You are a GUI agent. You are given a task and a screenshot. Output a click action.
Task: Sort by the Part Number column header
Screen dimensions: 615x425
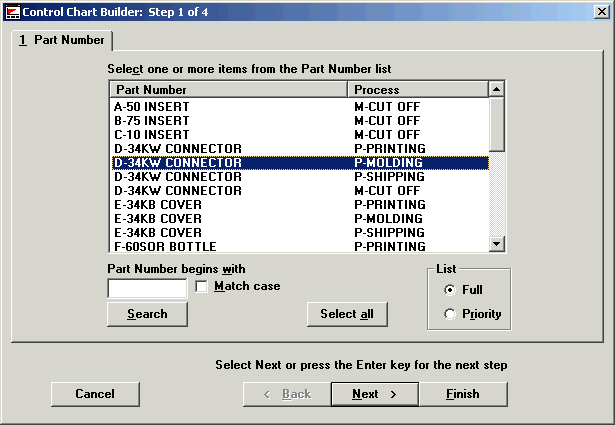227,90
